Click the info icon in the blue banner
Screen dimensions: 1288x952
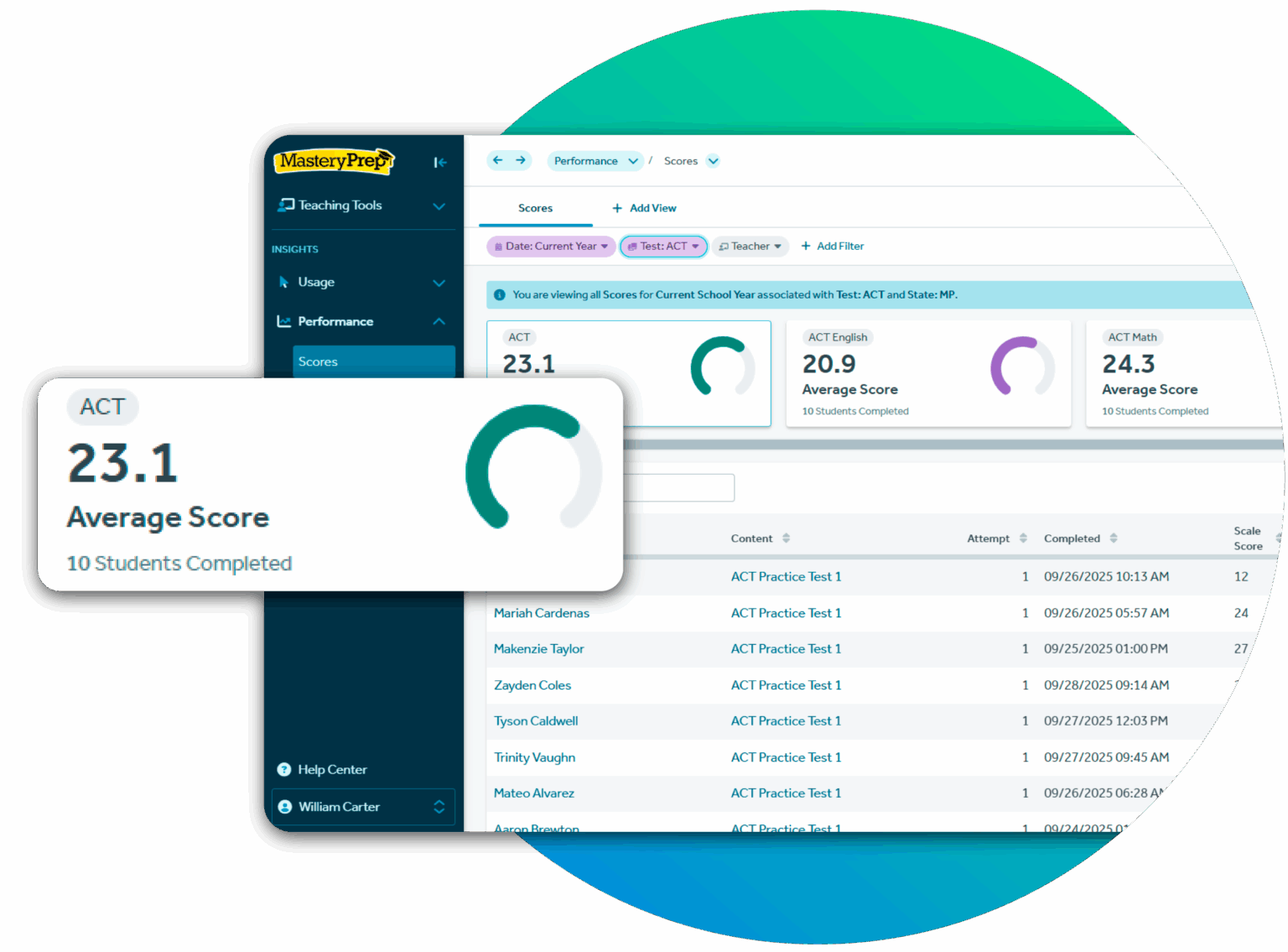point(499,294)
